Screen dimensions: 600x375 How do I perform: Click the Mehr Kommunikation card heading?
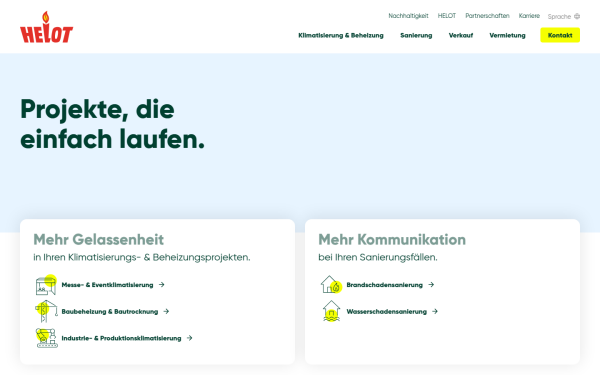[392, 240]
